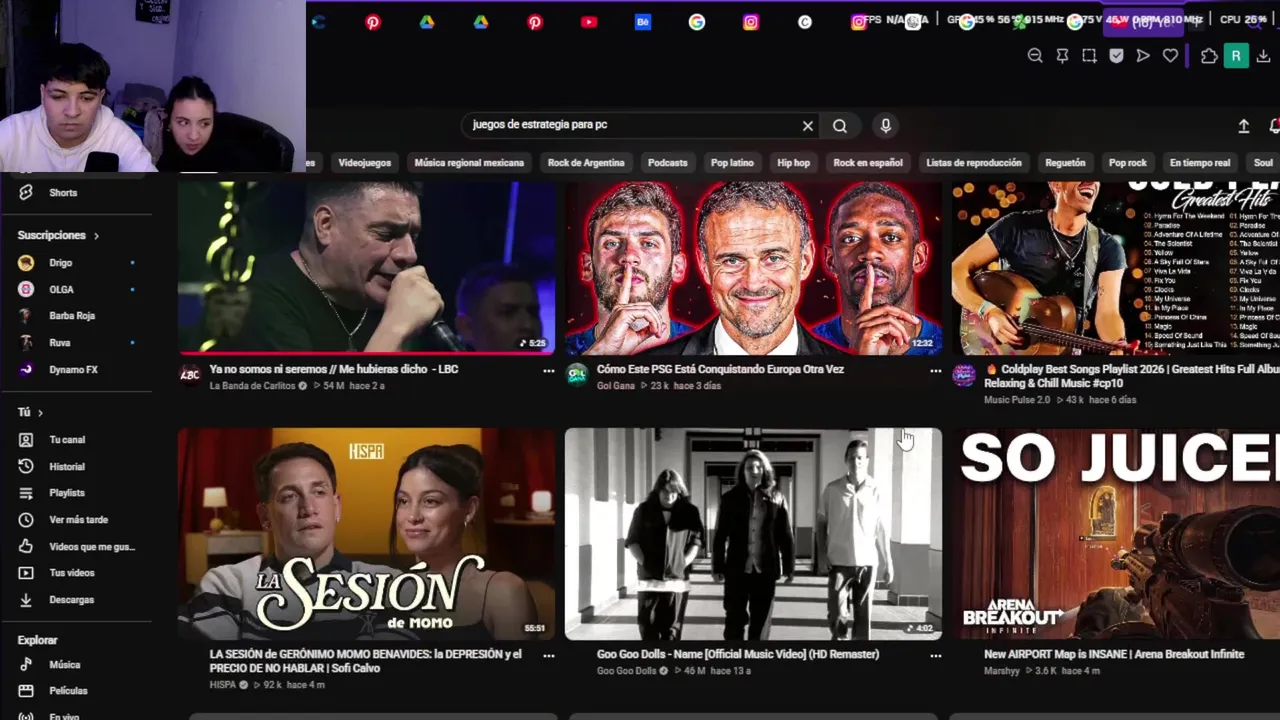Select the Hip hop filter chip
This screenshot has width=1280, height=720.
pos(793,163)
